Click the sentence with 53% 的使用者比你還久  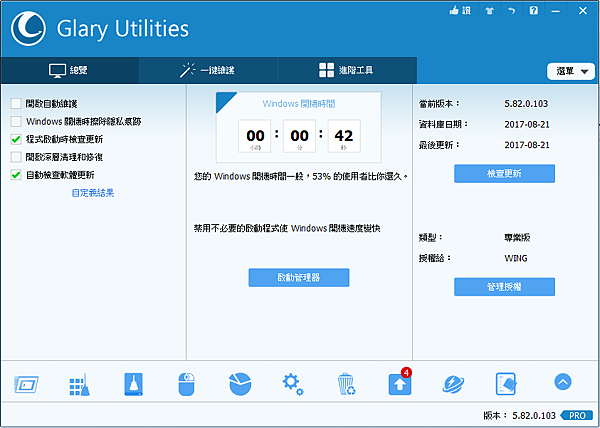[301, 176]
